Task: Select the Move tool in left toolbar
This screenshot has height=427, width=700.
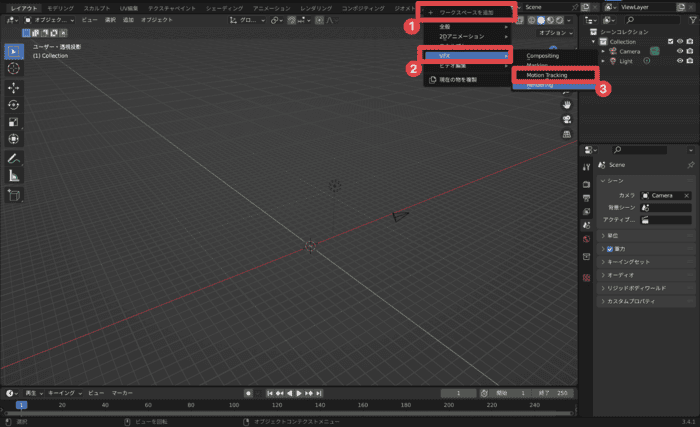Action: 14,87
